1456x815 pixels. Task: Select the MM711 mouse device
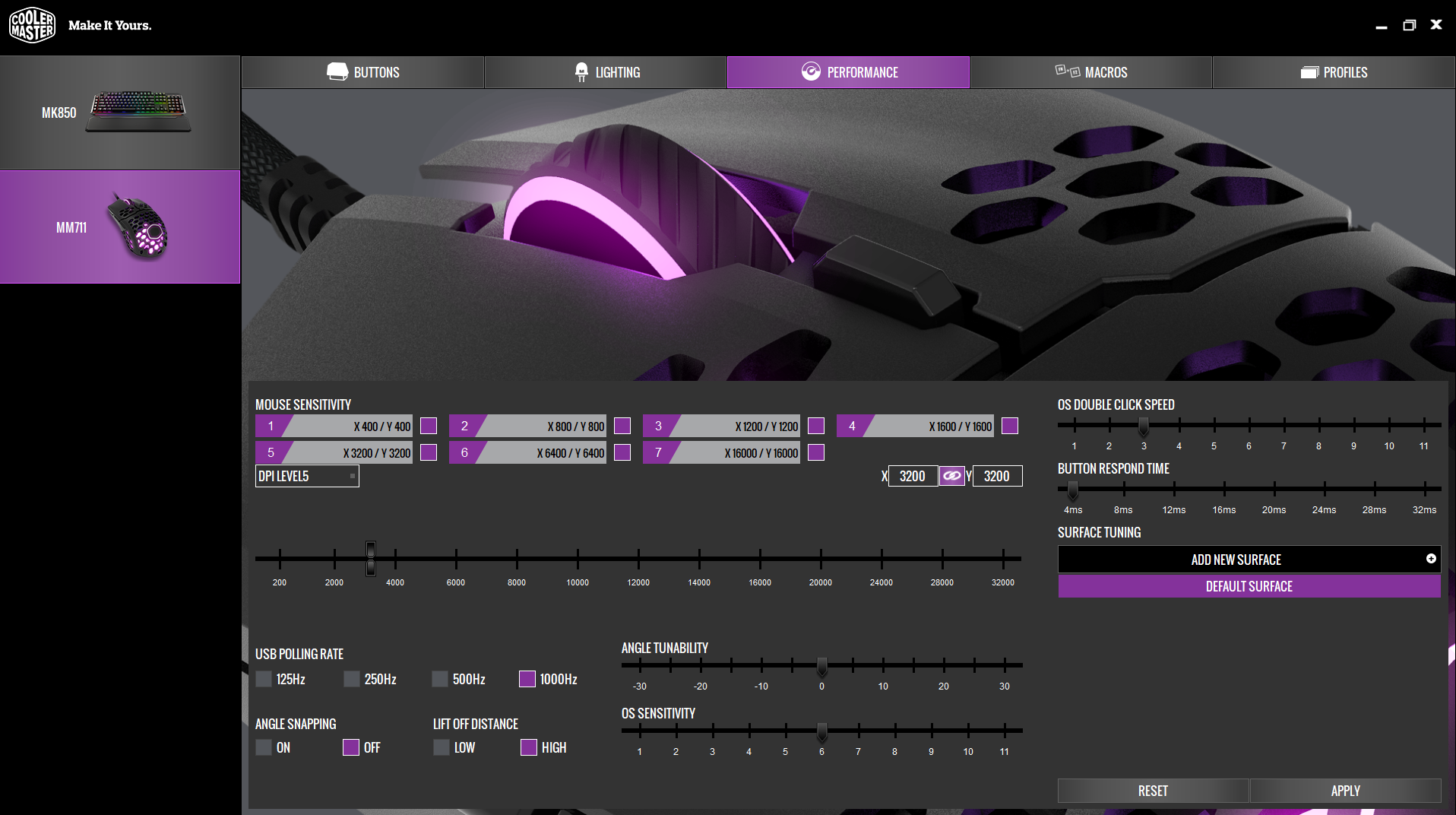[x=120, y=227]
